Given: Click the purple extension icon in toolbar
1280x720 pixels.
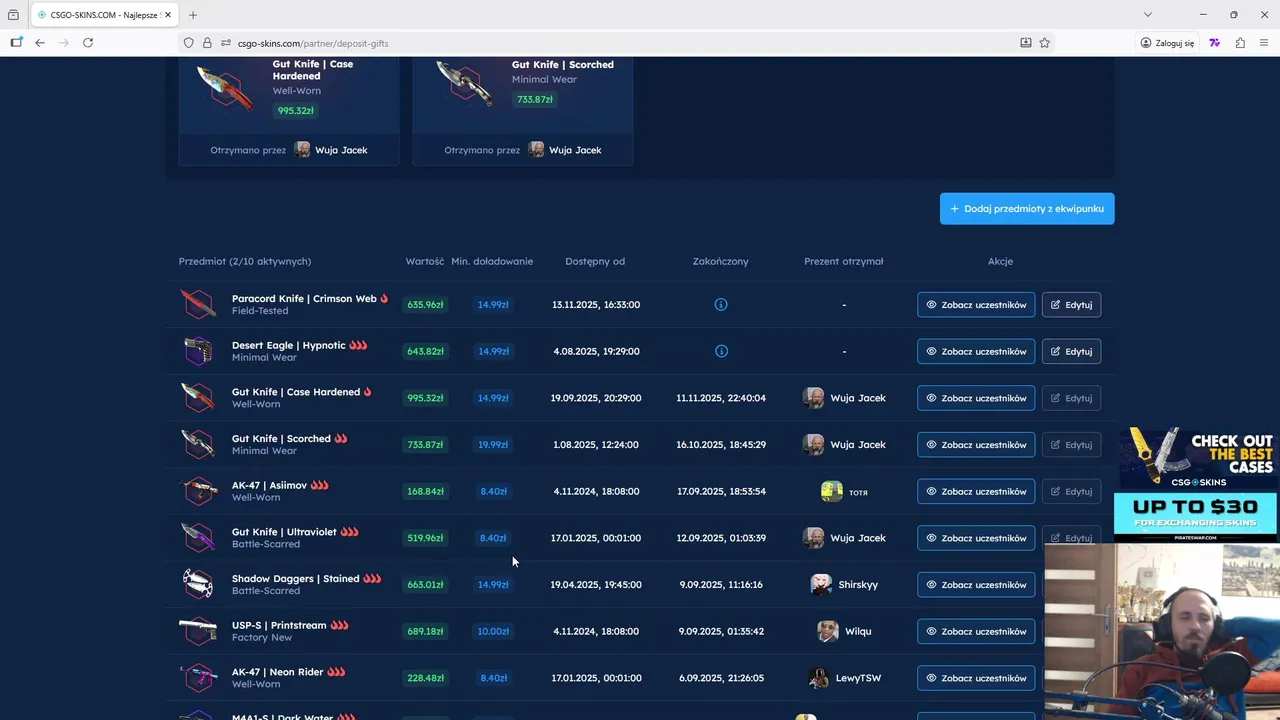Looking at the screenshot, I should coord(1215,43).
